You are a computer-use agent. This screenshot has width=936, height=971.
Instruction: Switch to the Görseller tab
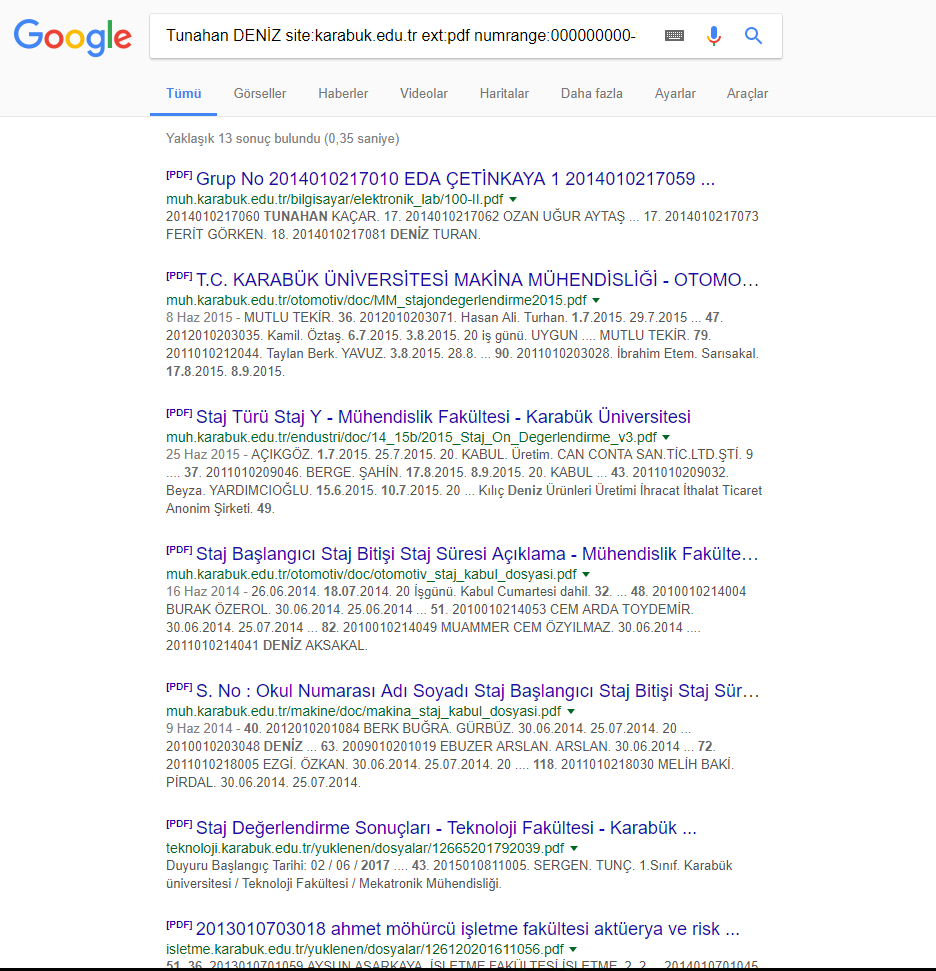tap(260, 94)
